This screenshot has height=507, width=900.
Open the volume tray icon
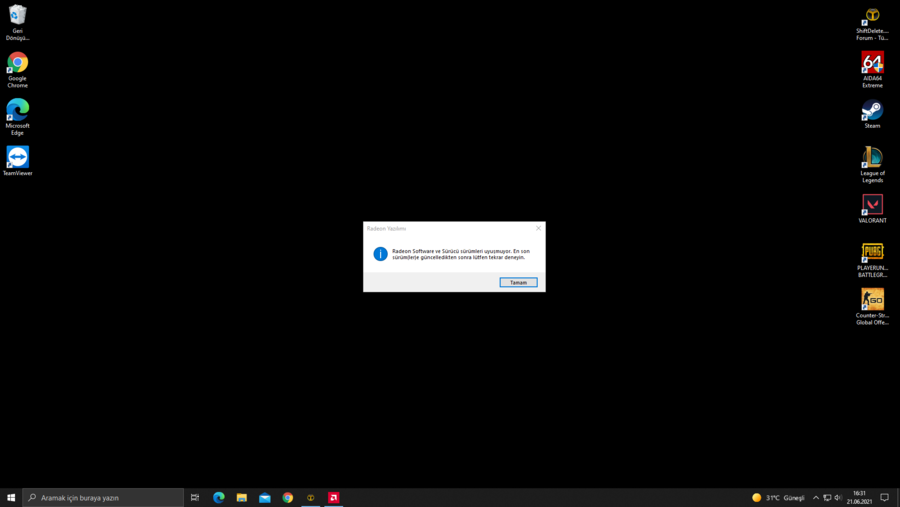click(x=838, y=497)
